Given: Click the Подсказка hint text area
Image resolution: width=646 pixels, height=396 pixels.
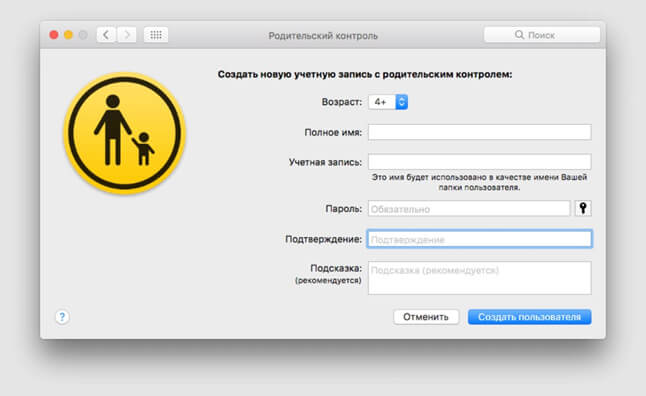Looking at the screenshot, I should (480, 278).
